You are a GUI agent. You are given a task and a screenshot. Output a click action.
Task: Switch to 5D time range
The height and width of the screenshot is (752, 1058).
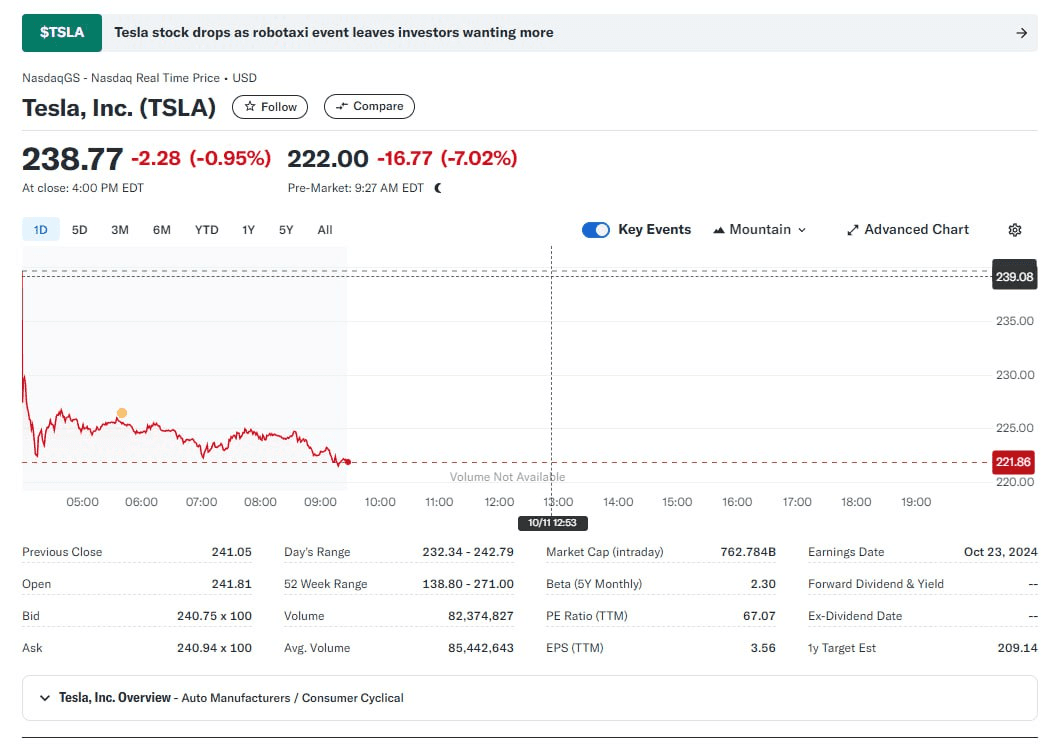point(80,230)
